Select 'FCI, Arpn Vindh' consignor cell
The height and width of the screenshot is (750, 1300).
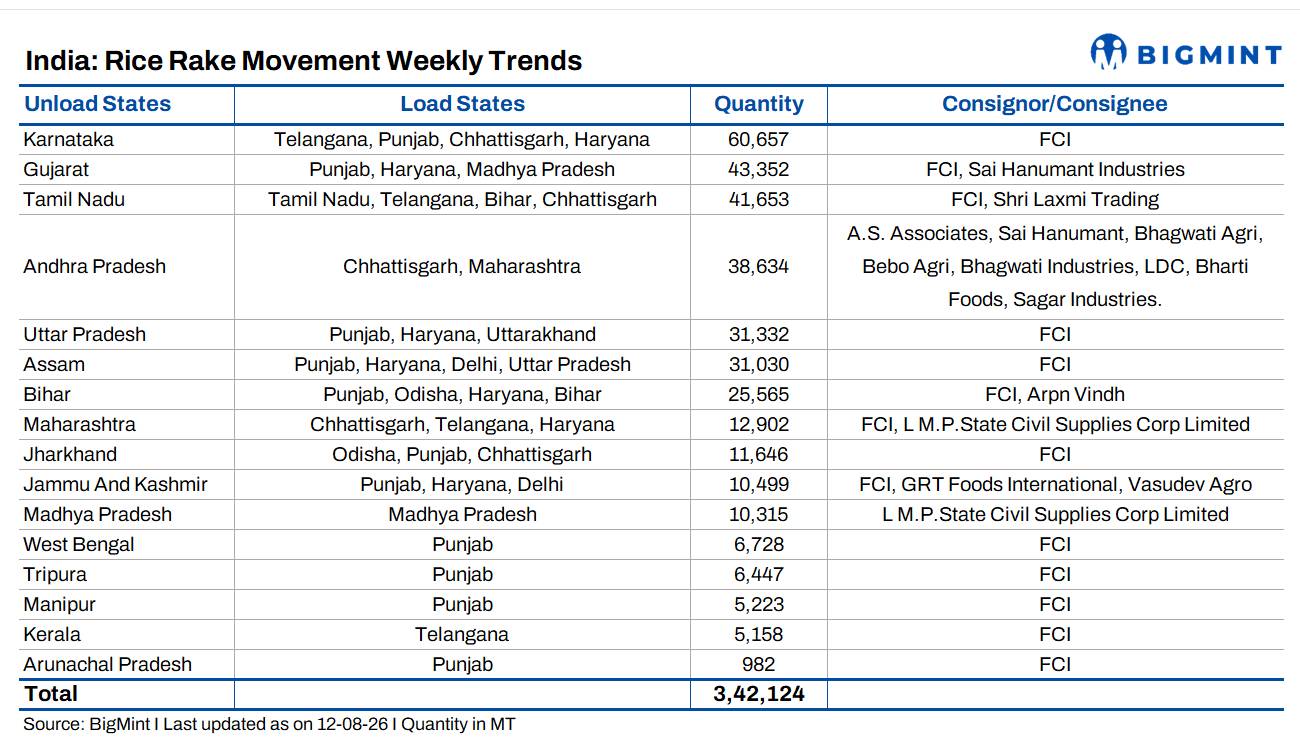tap(1055, 394)
